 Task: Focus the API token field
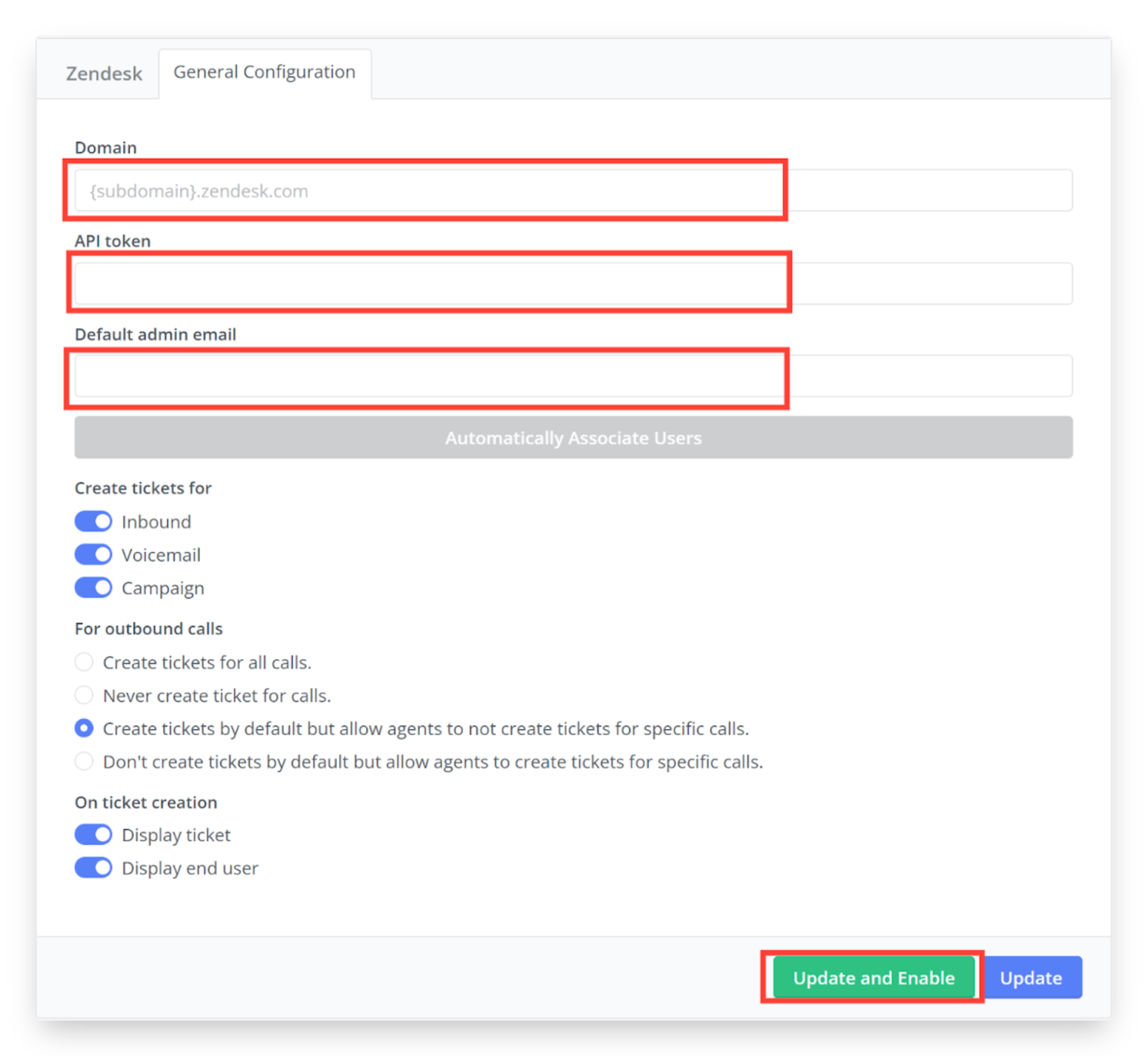tap(573, 284)
